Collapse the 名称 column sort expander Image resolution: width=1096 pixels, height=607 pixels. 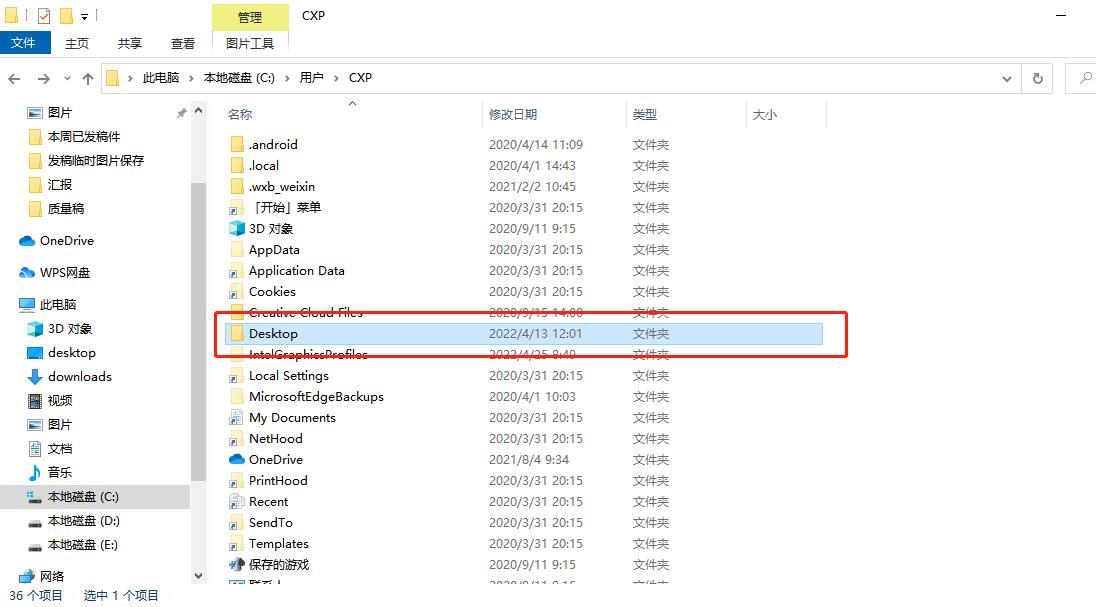352,103
